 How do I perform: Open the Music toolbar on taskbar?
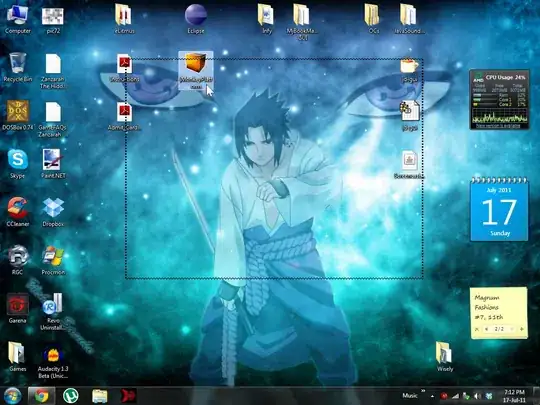tap(410, 396)
